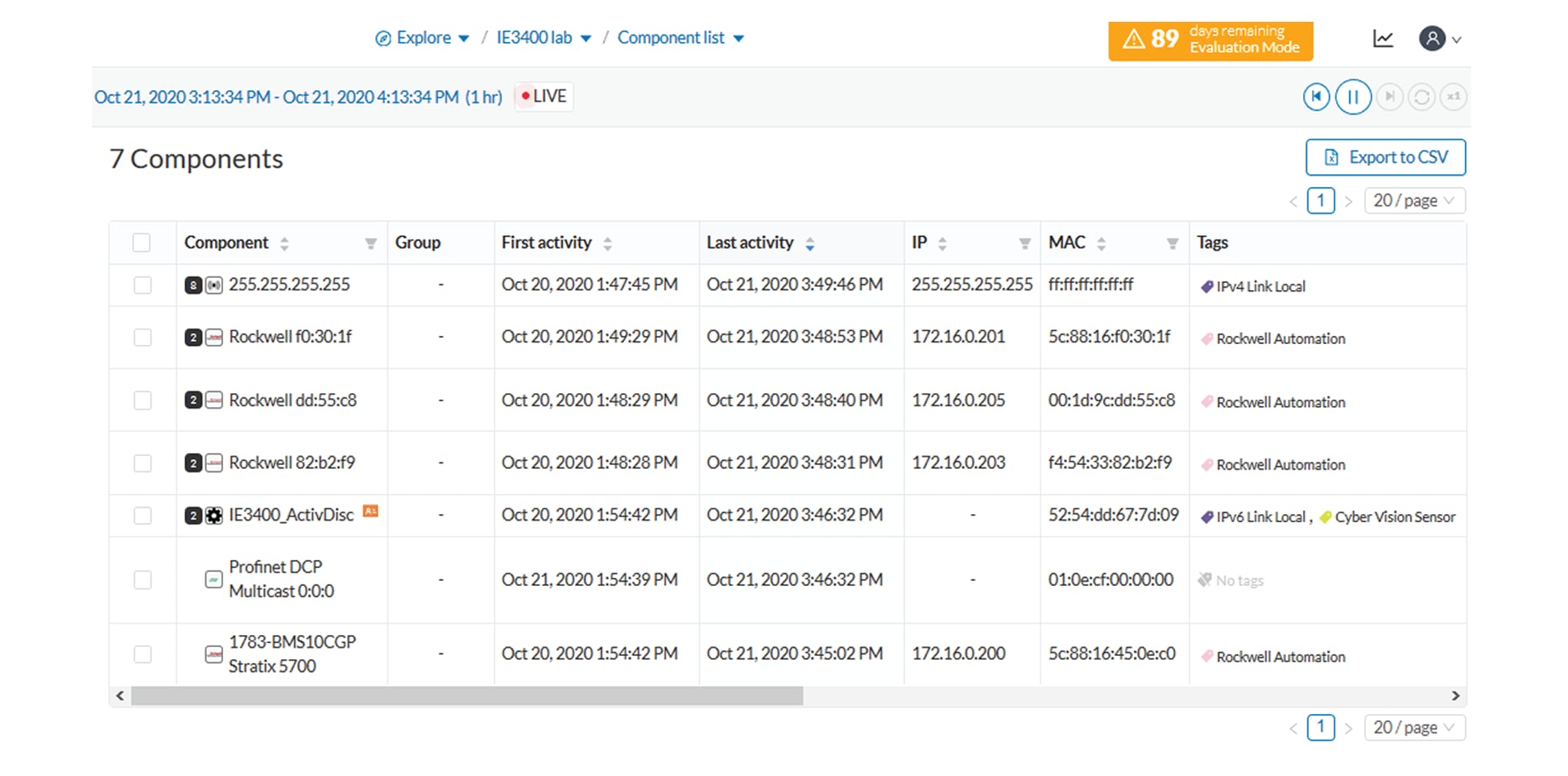1568x776 pixels.
Task: Click the IPv6 Link Local tag
Action: [x=1253, y=517]
